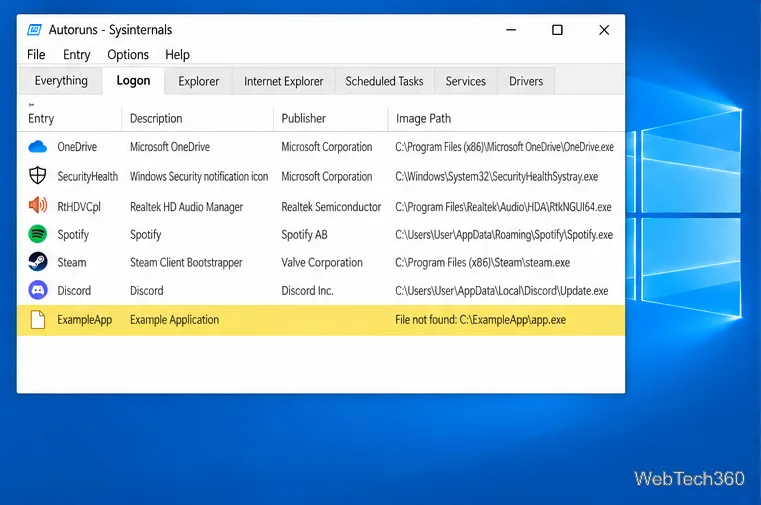Viewport: 761px width, 505px height.
Task: Select the Logon tab
Action: 133,81
